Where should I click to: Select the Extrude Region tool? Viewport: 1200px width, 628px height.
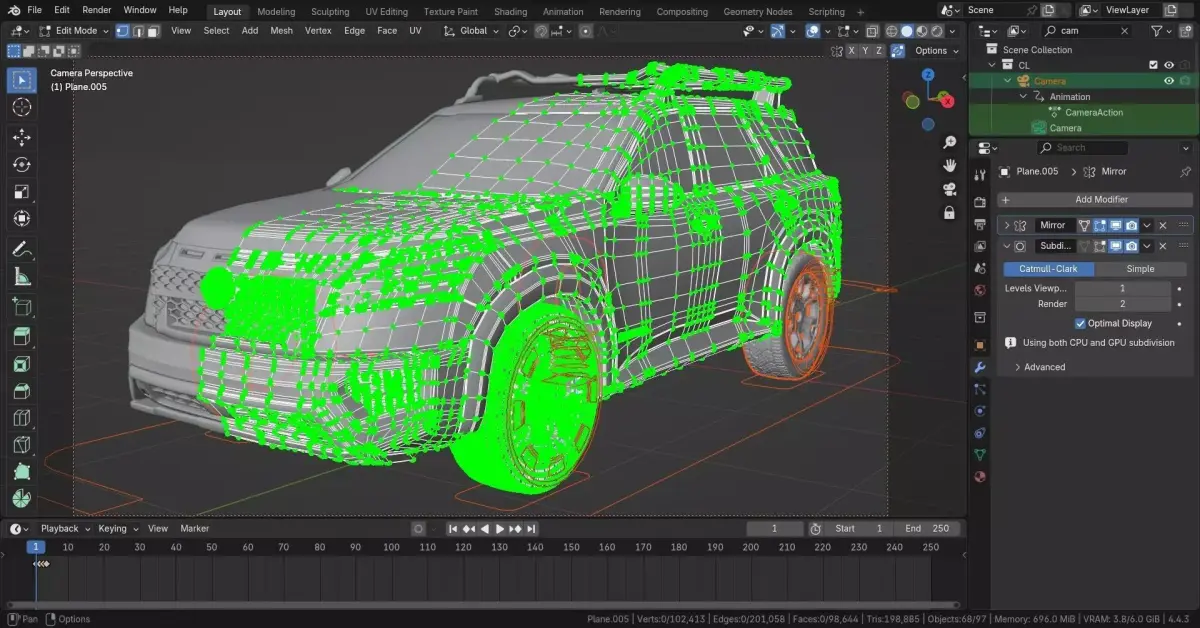click(x=22, y=338)
